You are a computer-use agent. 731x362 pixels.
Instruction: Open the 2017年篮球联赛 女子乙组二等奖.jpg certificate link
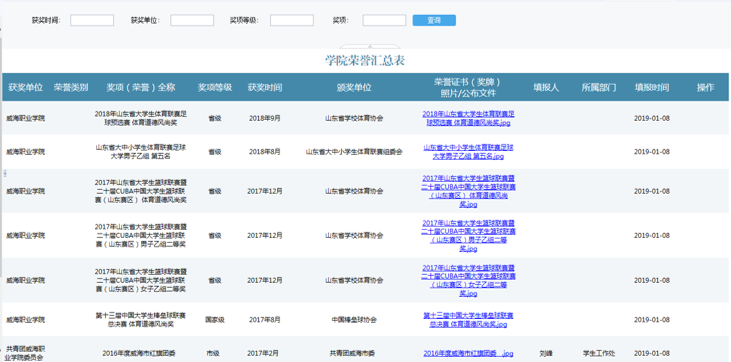pos(468,280)
